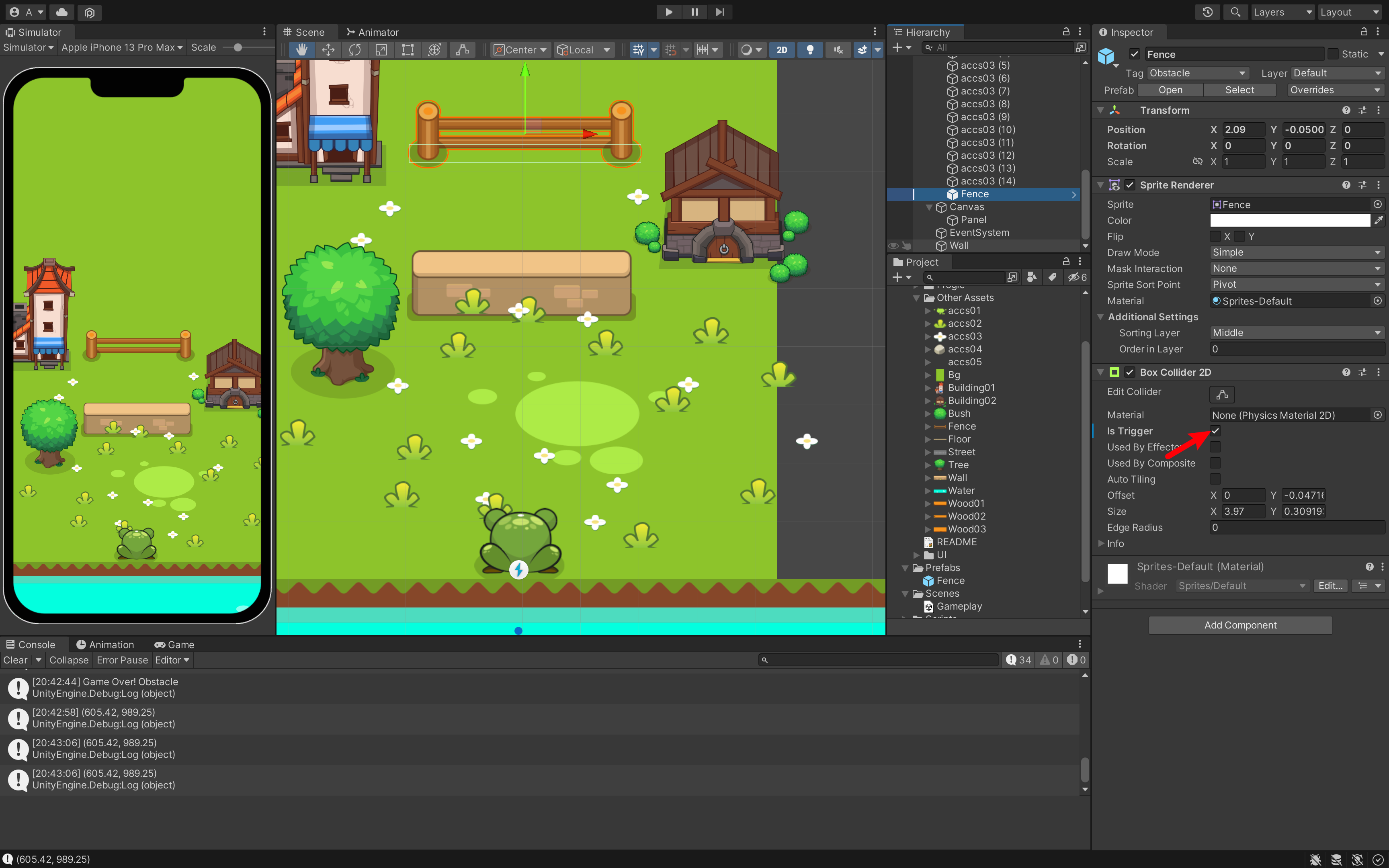This screenshot has height=868, width=1389.
Task: Select the Console tab
Action: pos(31,645)
